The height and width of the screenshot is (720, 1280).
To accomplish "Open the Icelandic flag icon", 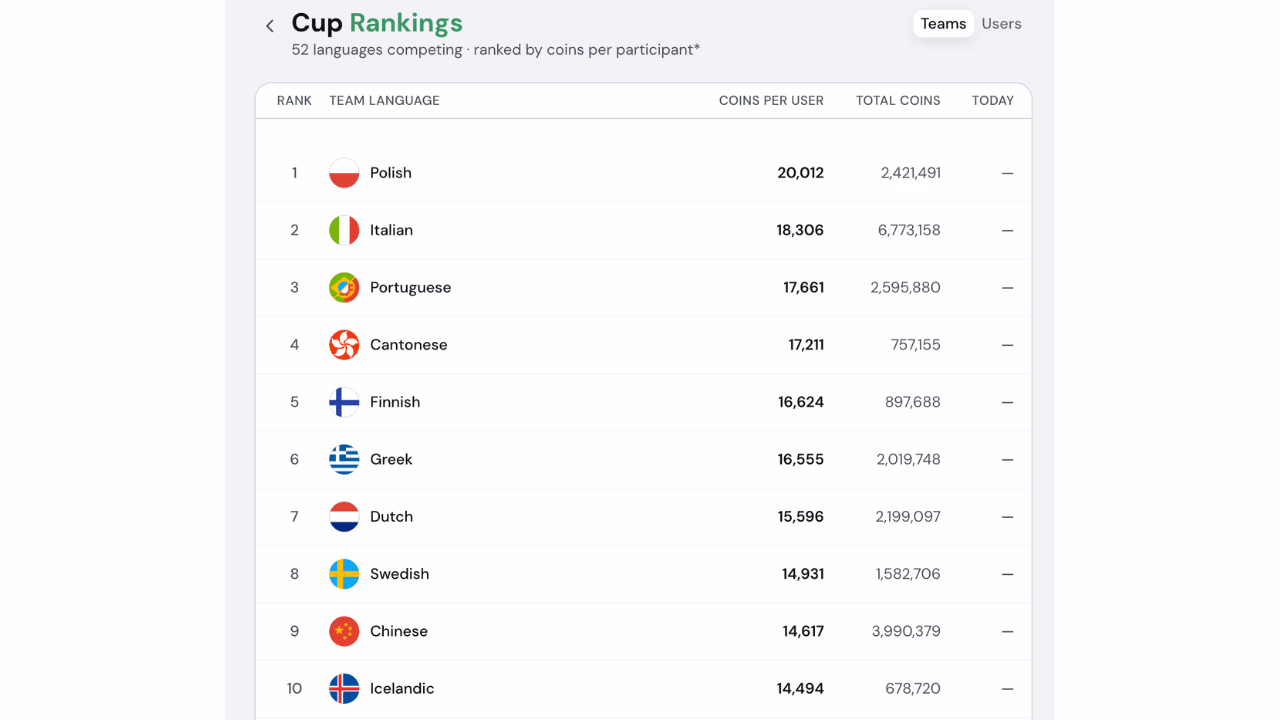I will 344,689.
